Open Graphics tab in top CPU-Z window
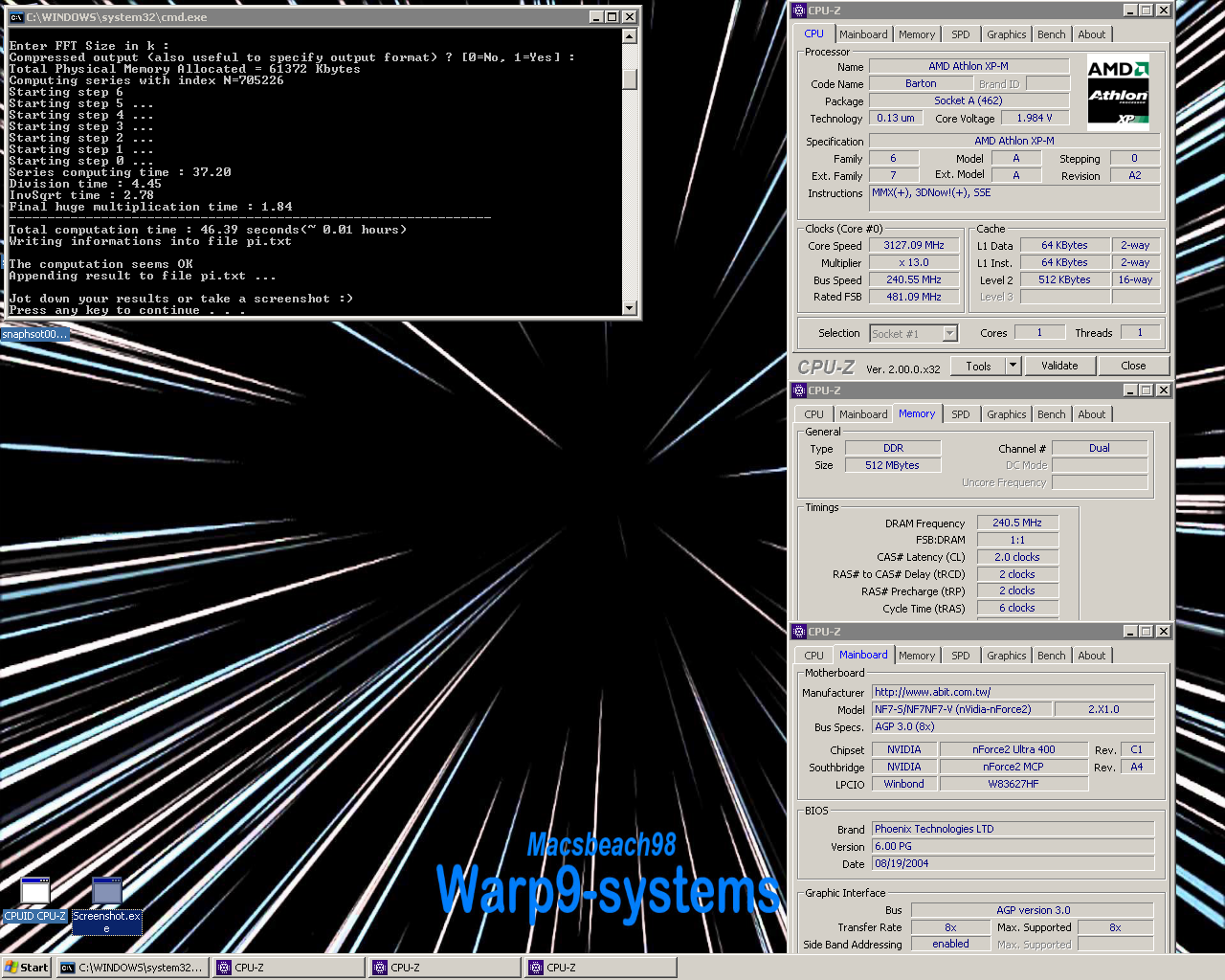The width and height of the screenshot is (1225, 980). tap(1007, 34)
